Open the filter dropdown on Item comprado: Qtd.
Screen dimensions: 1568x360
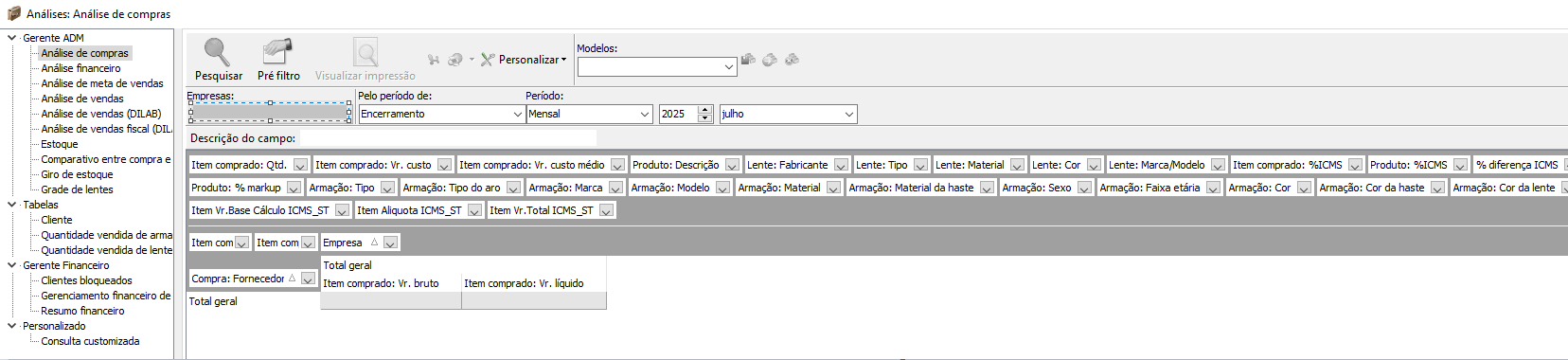300,165
